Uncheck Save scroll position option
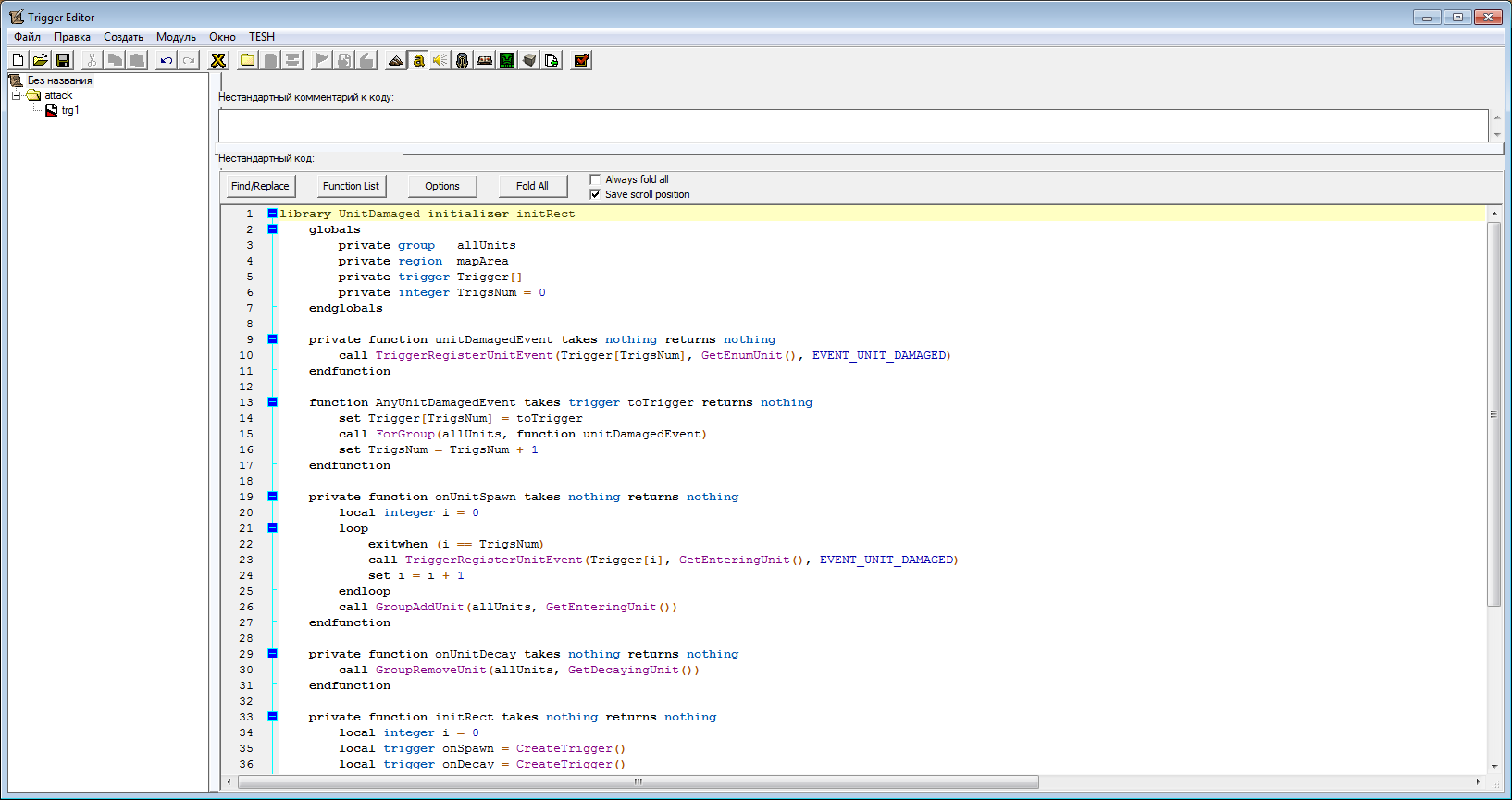Screen dimensions: 1512x800 (595, 194)
